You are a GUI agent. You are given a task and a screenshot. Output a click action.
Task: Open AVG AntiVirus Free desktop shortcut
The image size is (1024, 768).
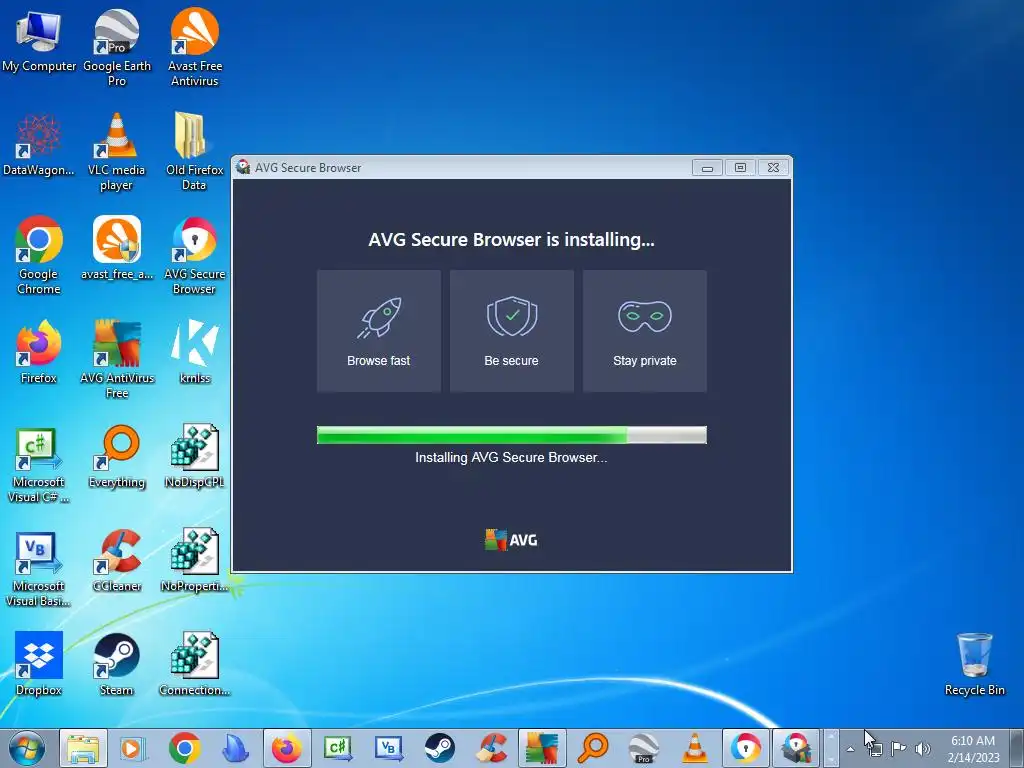coord(117,359)
